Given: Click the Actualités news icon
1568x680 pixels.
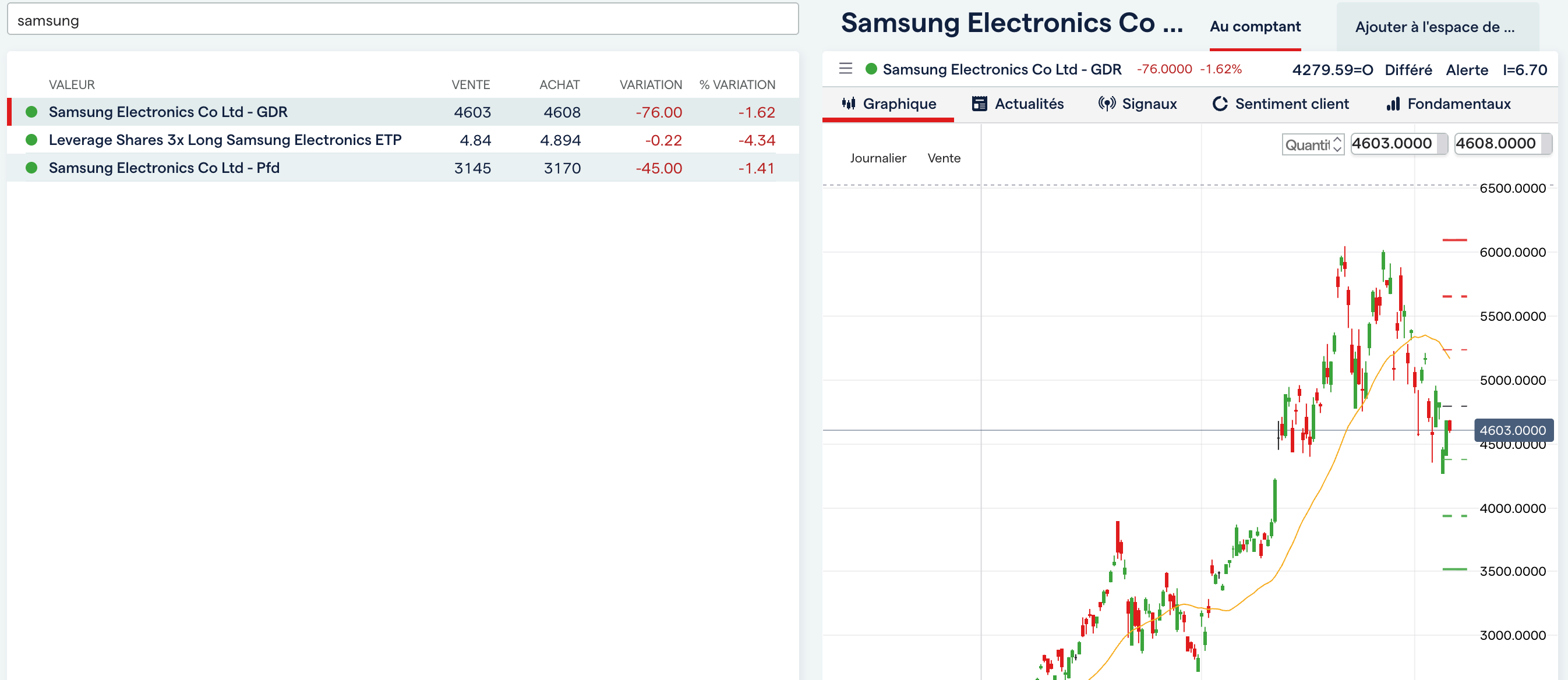Looking at the screenshot, I should point(979,104).
